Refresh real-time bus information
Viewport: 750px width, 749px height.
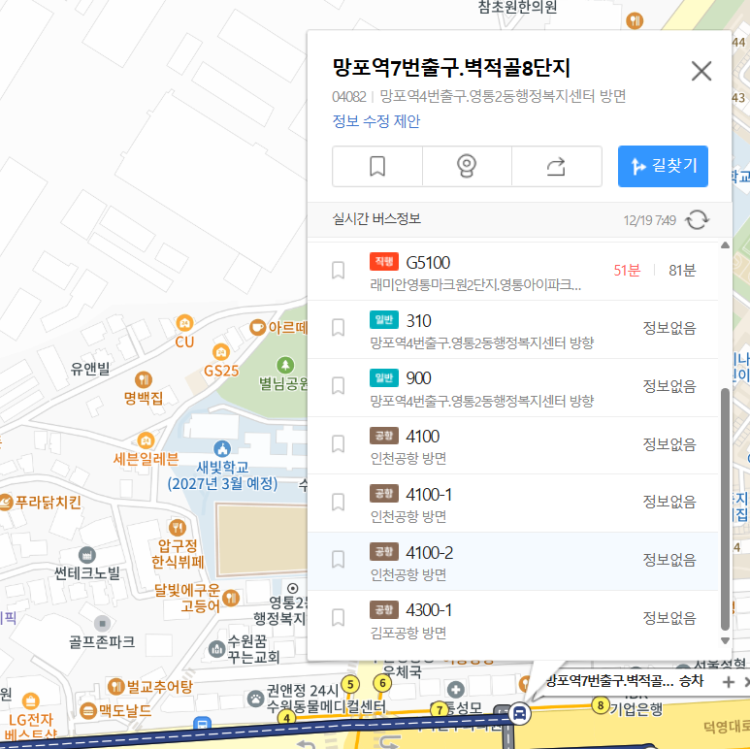(698, 219)
